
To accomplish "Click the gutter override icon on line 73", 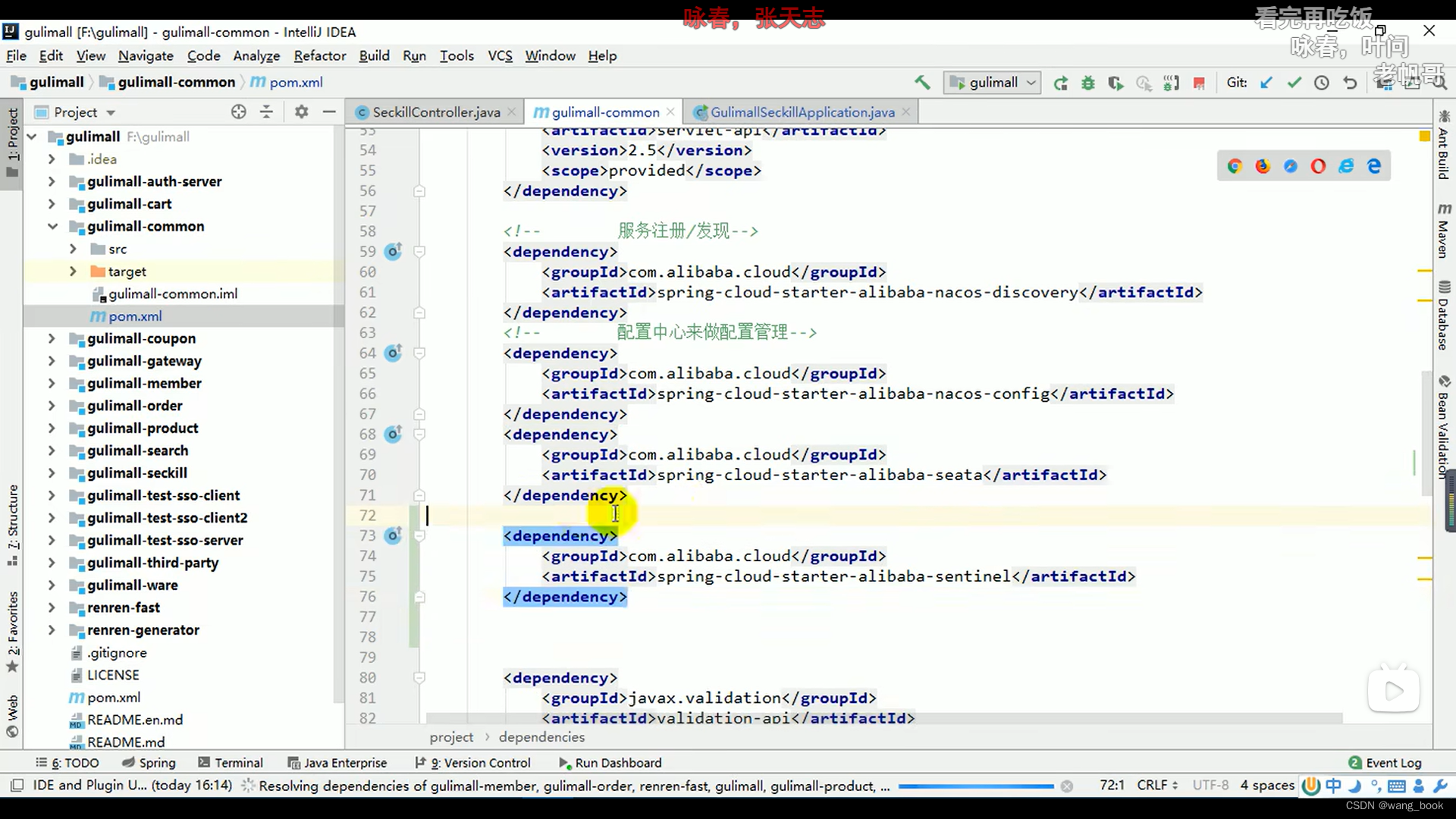I will [x=393, y=535].
